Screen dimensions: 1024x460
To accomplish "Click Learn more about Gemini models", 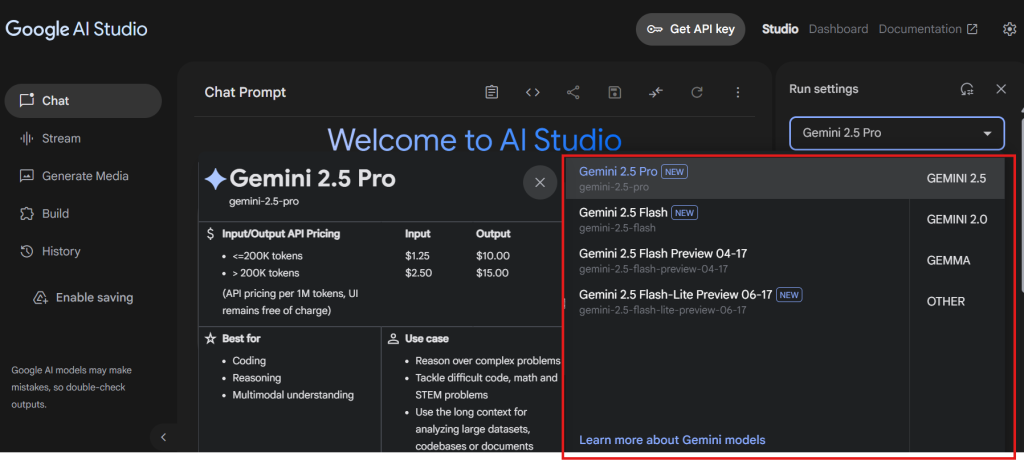I will click(x=672, y=440).
